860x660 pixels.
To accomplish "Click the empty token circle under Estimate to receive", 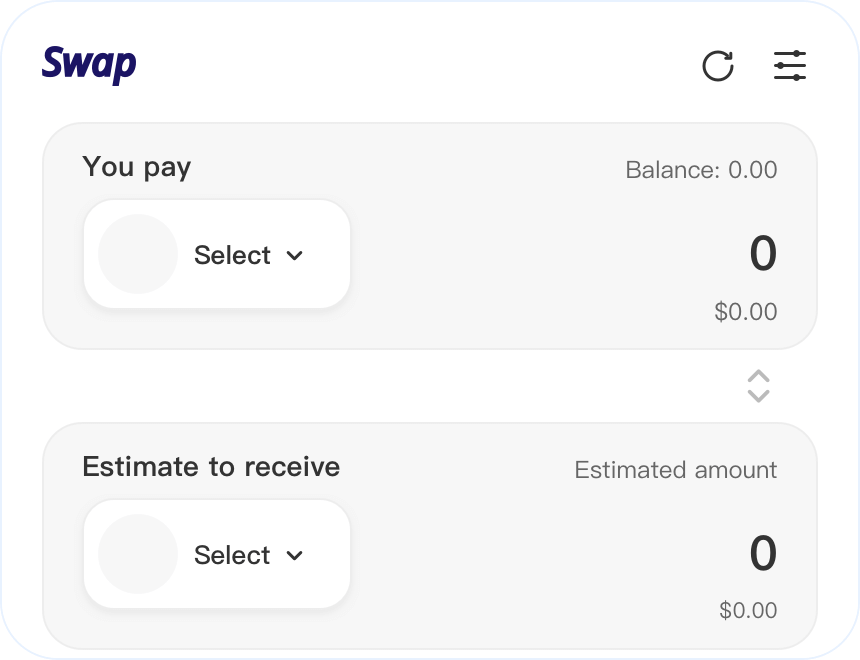I will tap(138, 554).
